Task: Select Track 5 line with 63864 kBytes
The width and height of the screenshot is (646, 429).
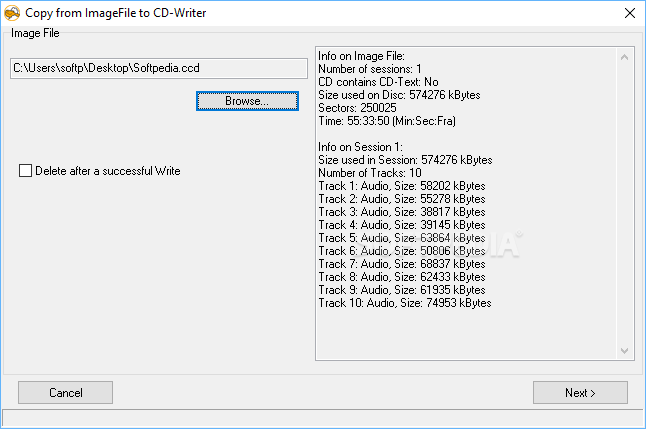Action: [x=402, y=238]
